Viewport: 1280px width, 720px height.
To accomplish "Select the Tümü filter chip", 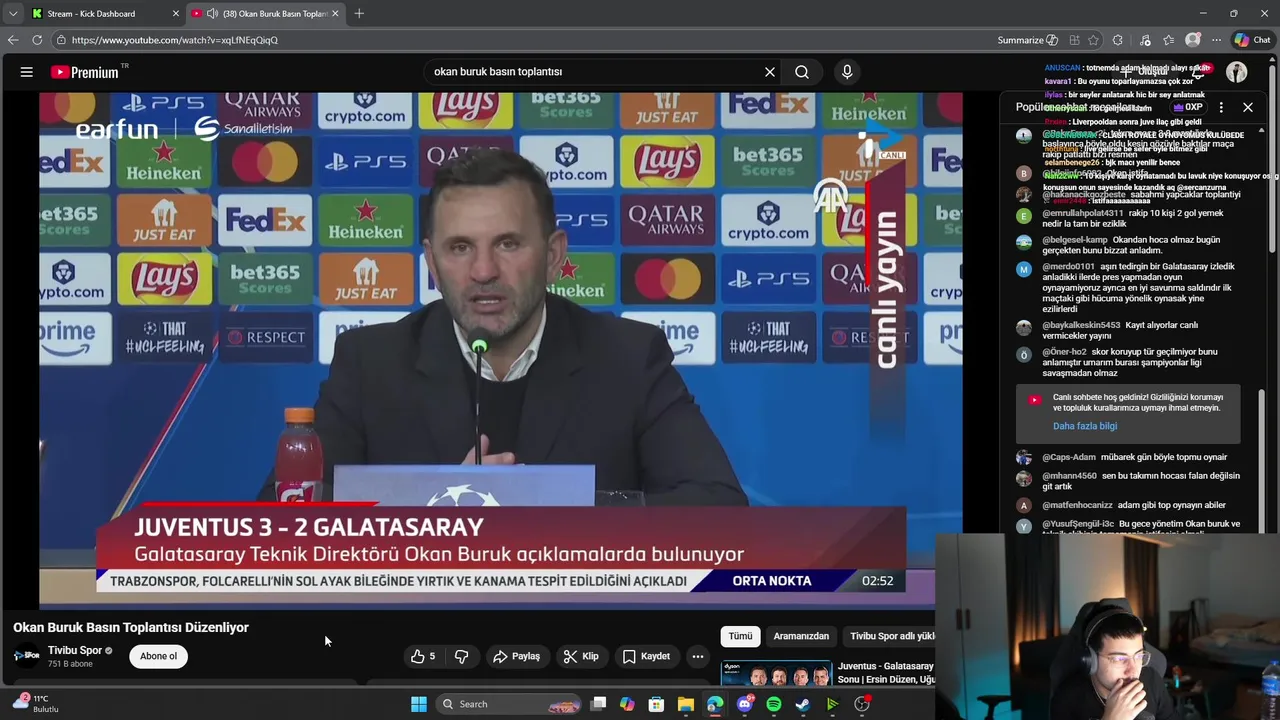I will [x=740, y=636].
